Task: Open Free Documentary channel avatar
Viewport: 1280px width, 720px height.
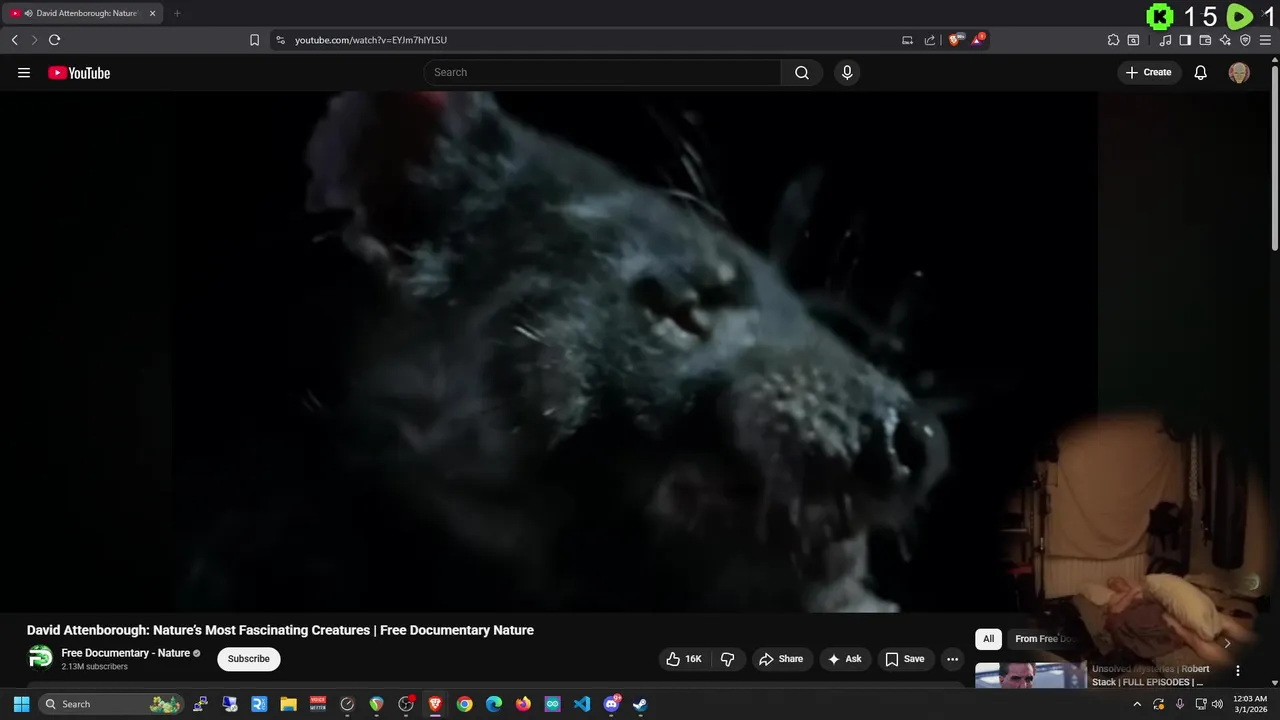Action: point(40,657)
